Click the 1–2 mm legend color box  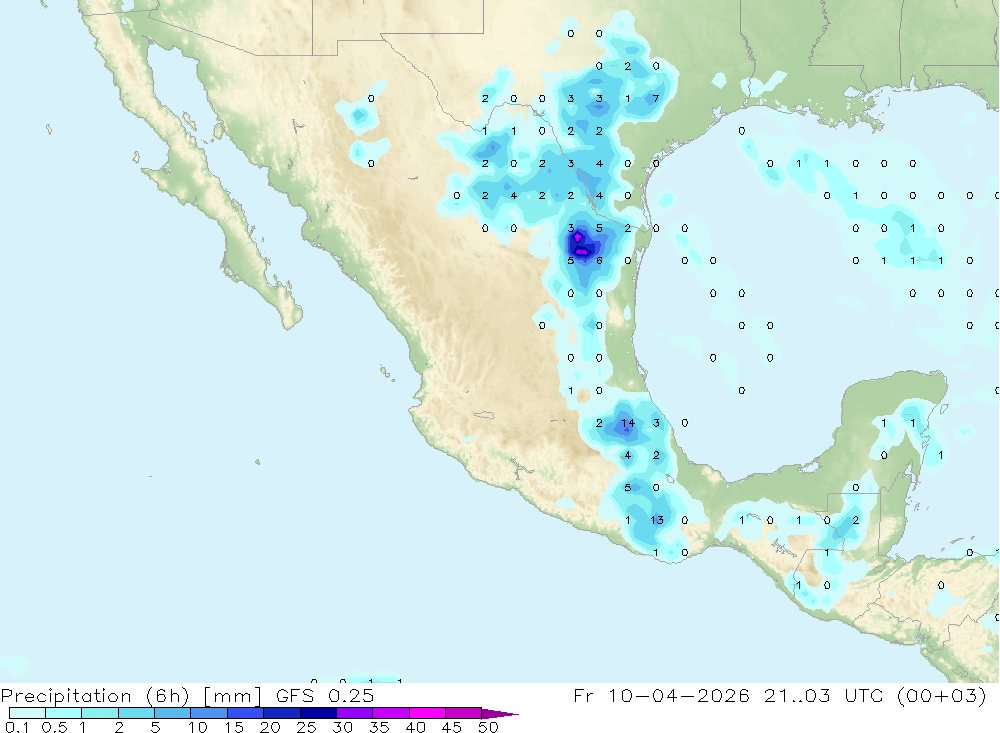tap(100, 713)
